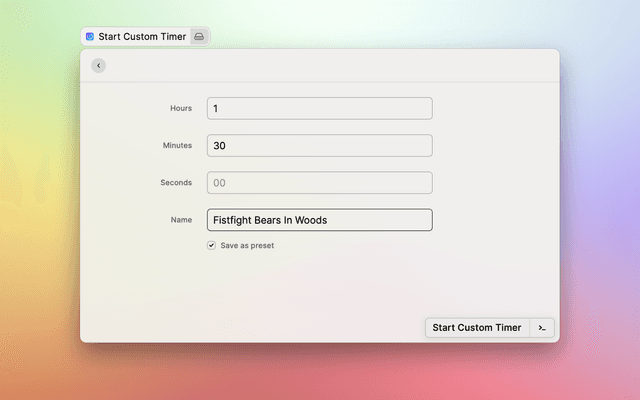Click the blue timer app icon
Screen dimensions: 640x400
90,37
